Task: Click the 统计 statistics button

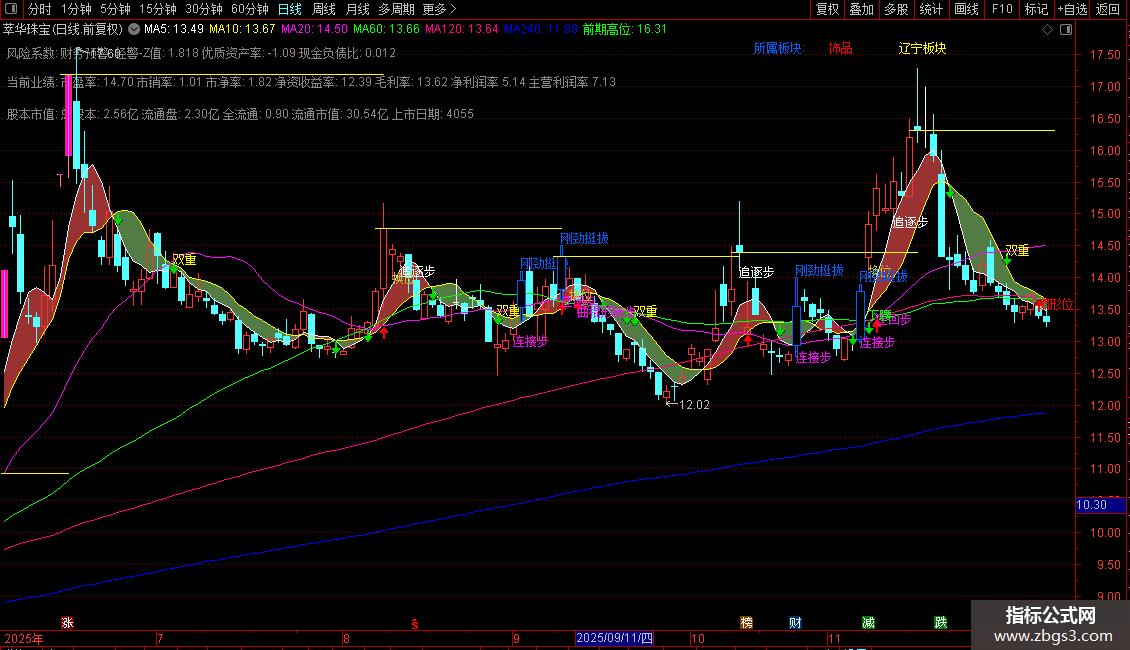Action: coord(931,9)
